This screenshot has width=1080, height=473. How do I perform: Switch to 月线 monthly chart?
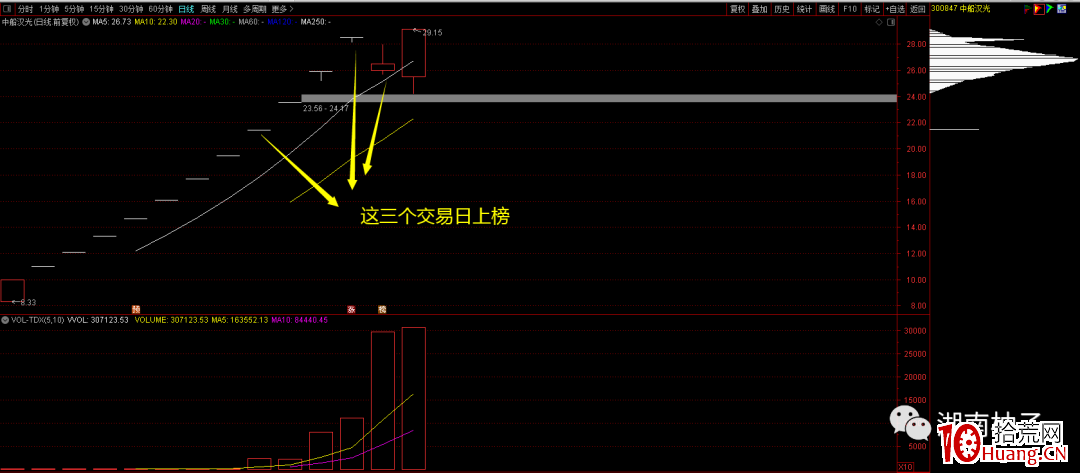point(230,9)
